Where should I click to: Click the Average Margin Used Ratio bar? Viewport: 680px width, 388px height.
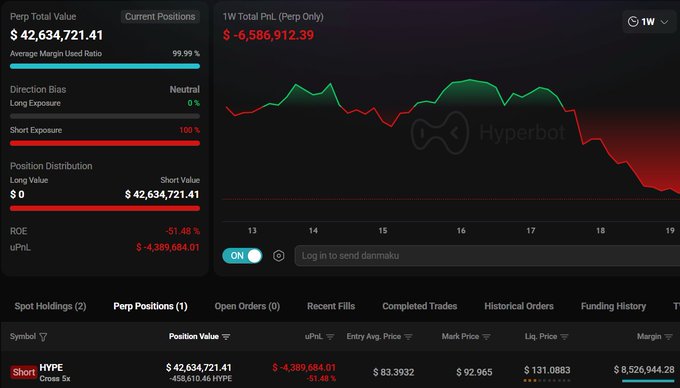[x=105, y=66]
